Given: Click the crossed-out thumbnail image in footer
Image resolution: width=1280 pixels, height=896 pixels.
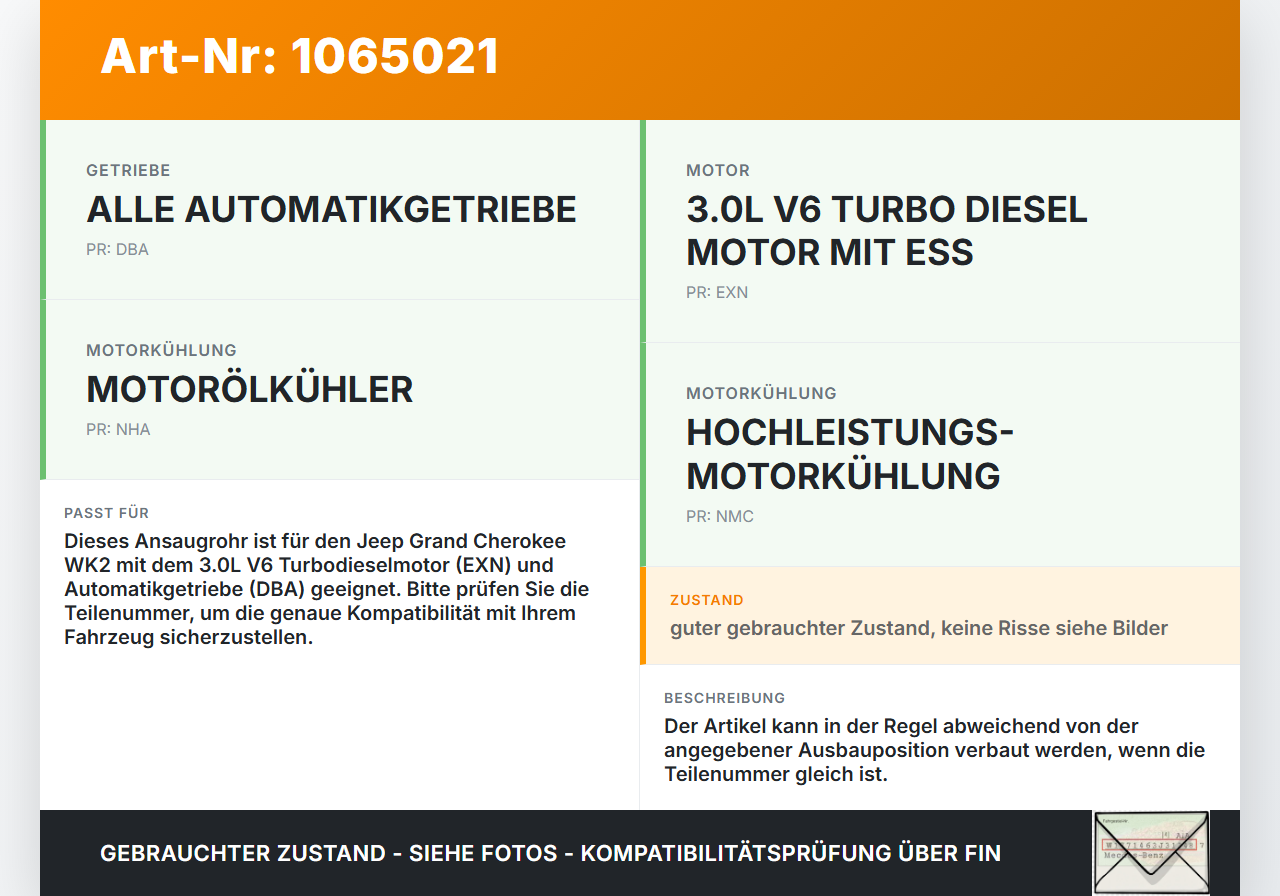Looking at the screenshot, I should (x=1151, y=852).
